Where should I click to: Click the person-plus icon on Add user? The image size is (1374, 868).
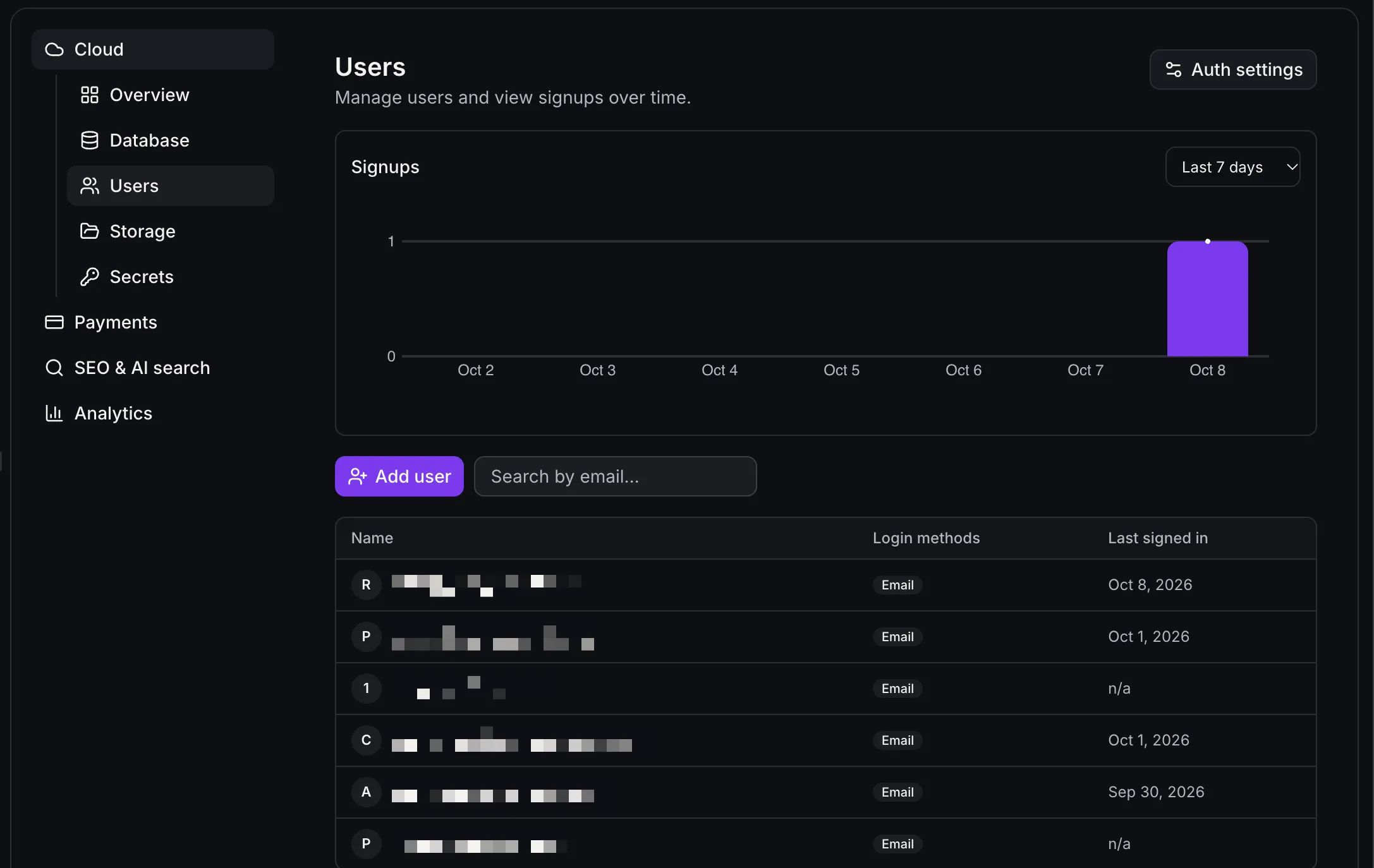tap(358, 476)
